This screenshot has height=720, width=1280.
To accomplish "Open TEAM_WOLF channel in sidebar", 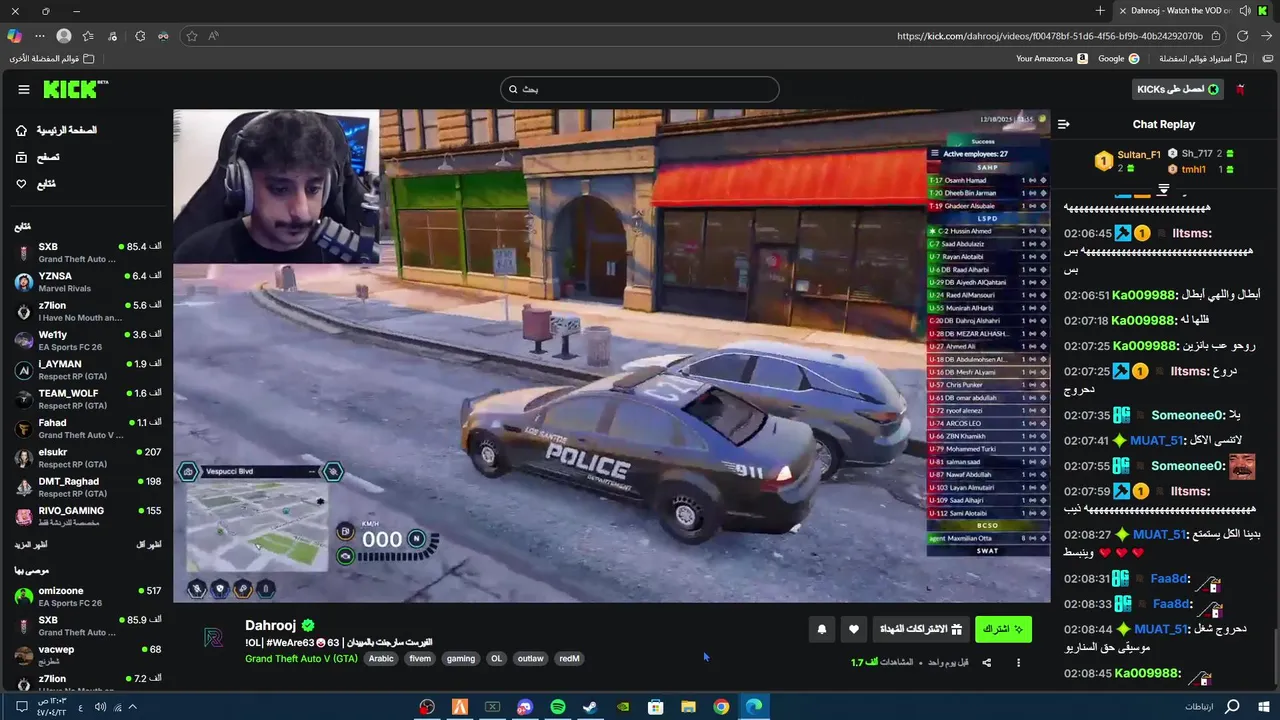I will [x=87, y=399].
